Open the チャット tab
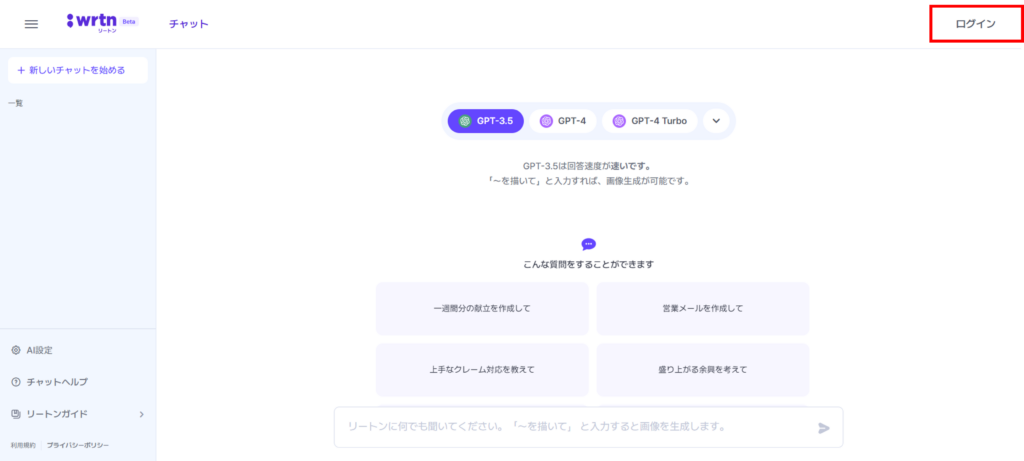 (189, 24)
